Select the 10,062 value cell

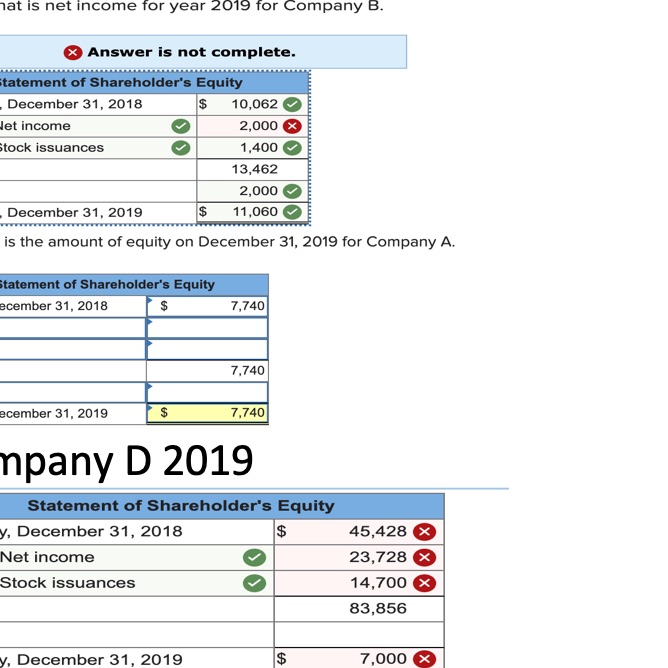click(x=252, y=104)
